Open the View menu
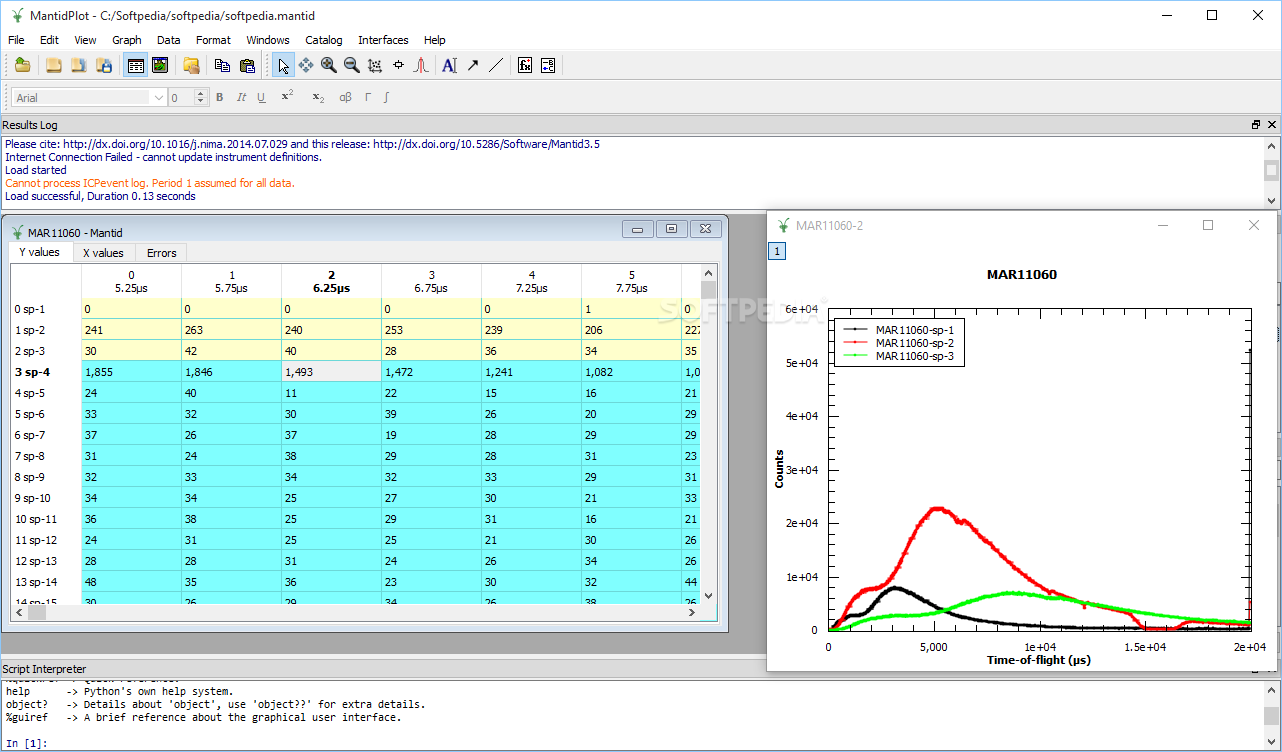The height and width of the screenshot is (752, 1282). [85, 40]
